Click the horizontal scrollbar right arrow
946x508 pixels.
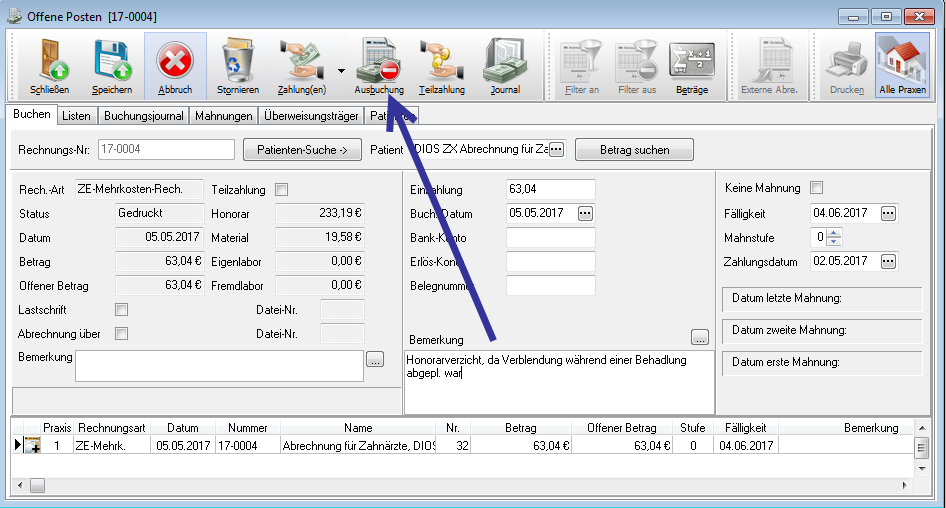904,485
